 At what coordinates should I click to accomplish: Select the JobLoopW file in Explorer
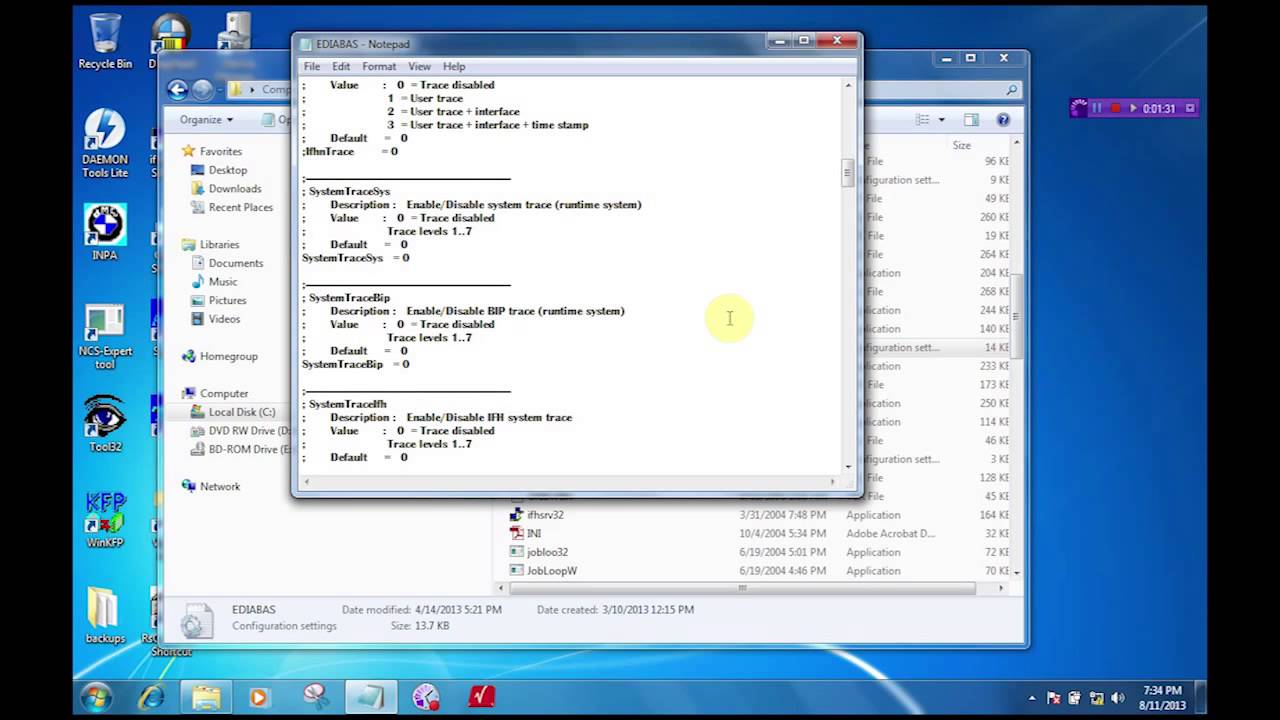(x=551, y=571)
